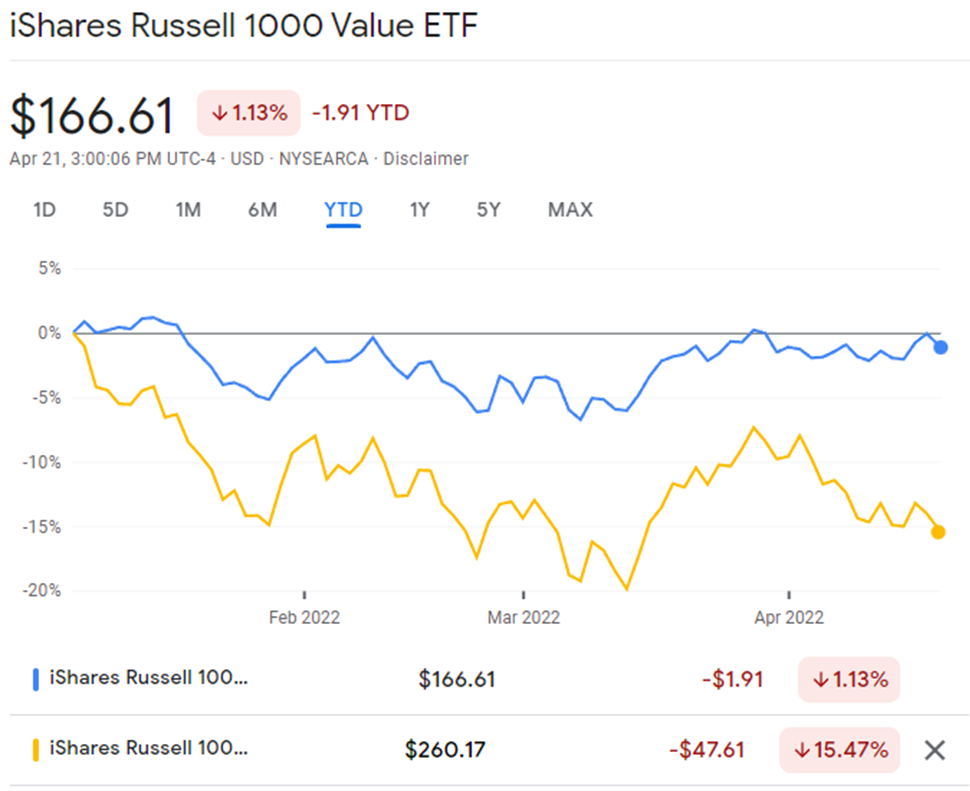Click the yellow end-point dot on chart
The height and width of the screenshot is (791, 970).
pyautogui.click(x=938, y=532)
